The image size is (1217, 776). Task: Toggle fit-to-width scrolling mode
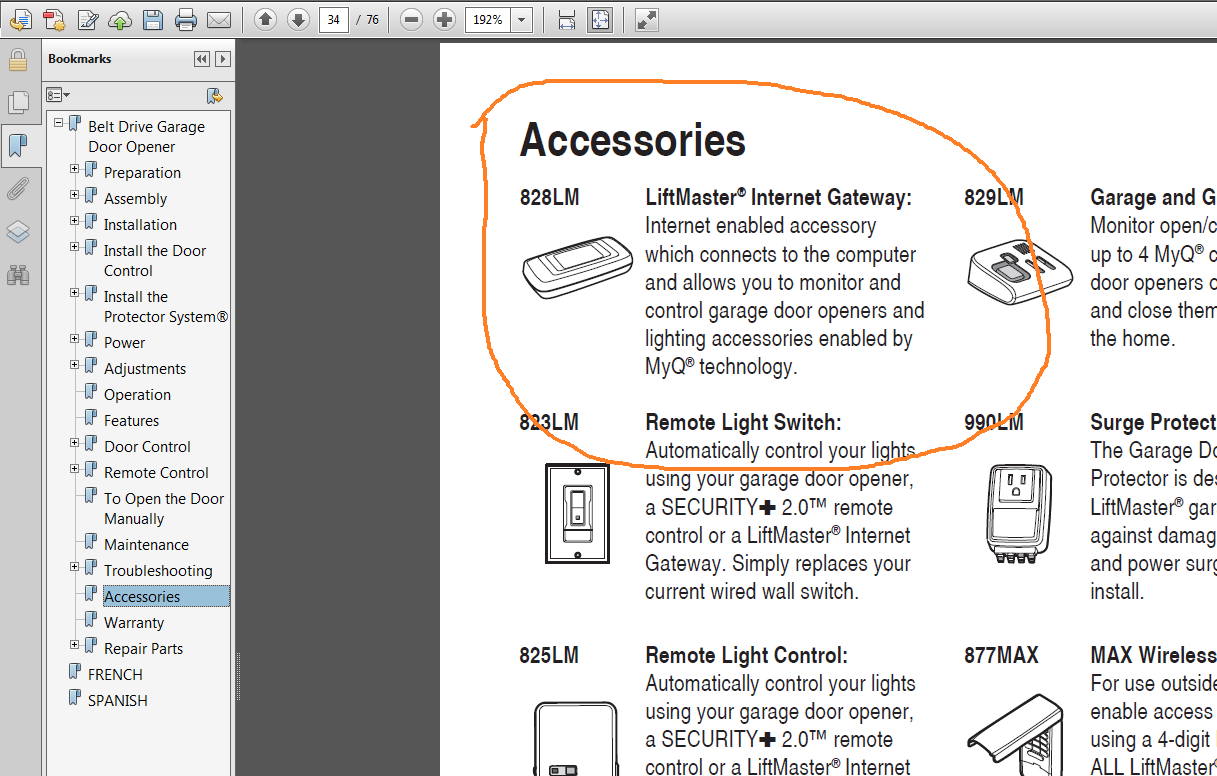(567, 19)
